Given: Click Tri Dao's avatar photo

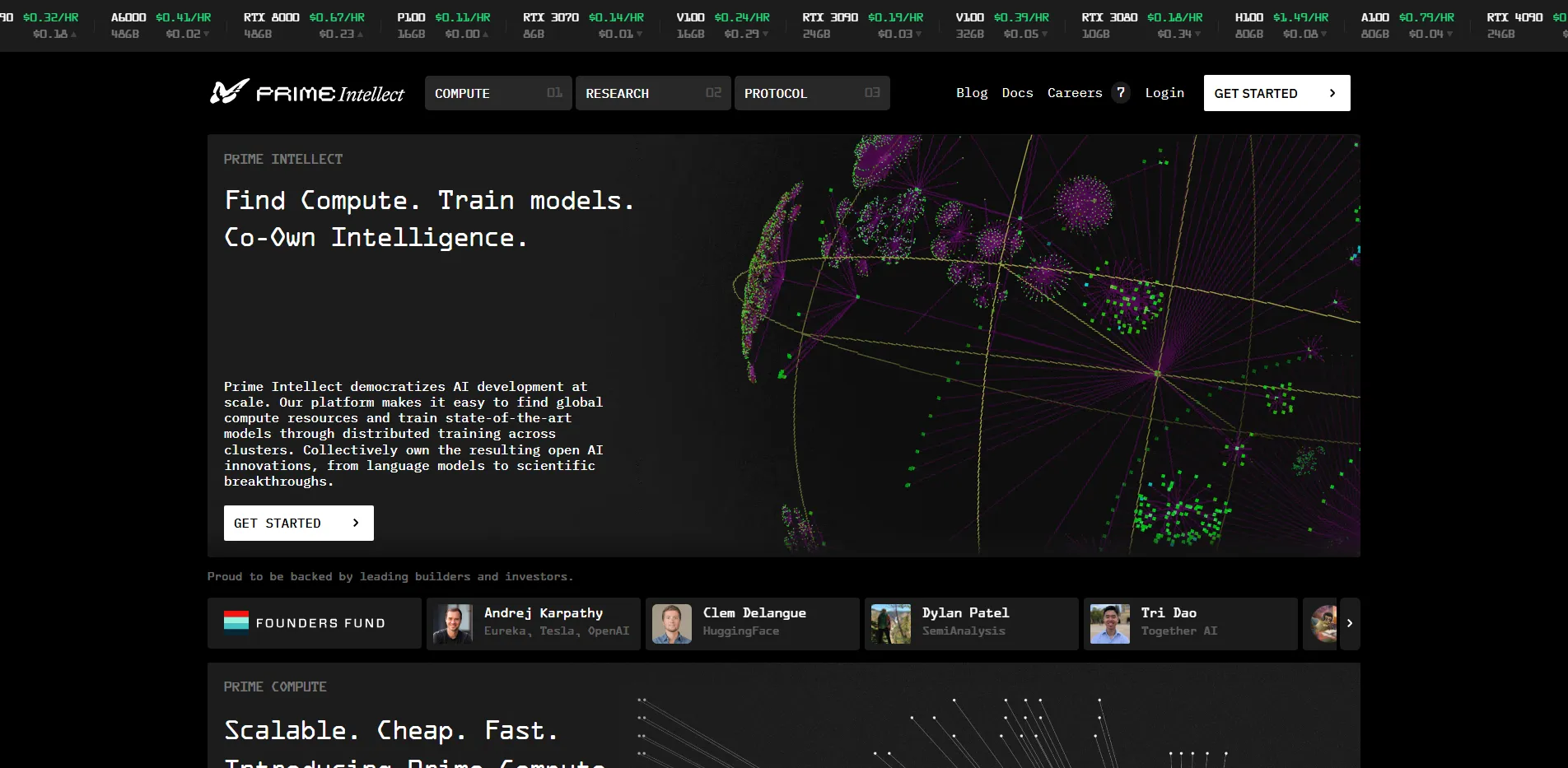Looking at the screenshot, I should [1110, 623].
